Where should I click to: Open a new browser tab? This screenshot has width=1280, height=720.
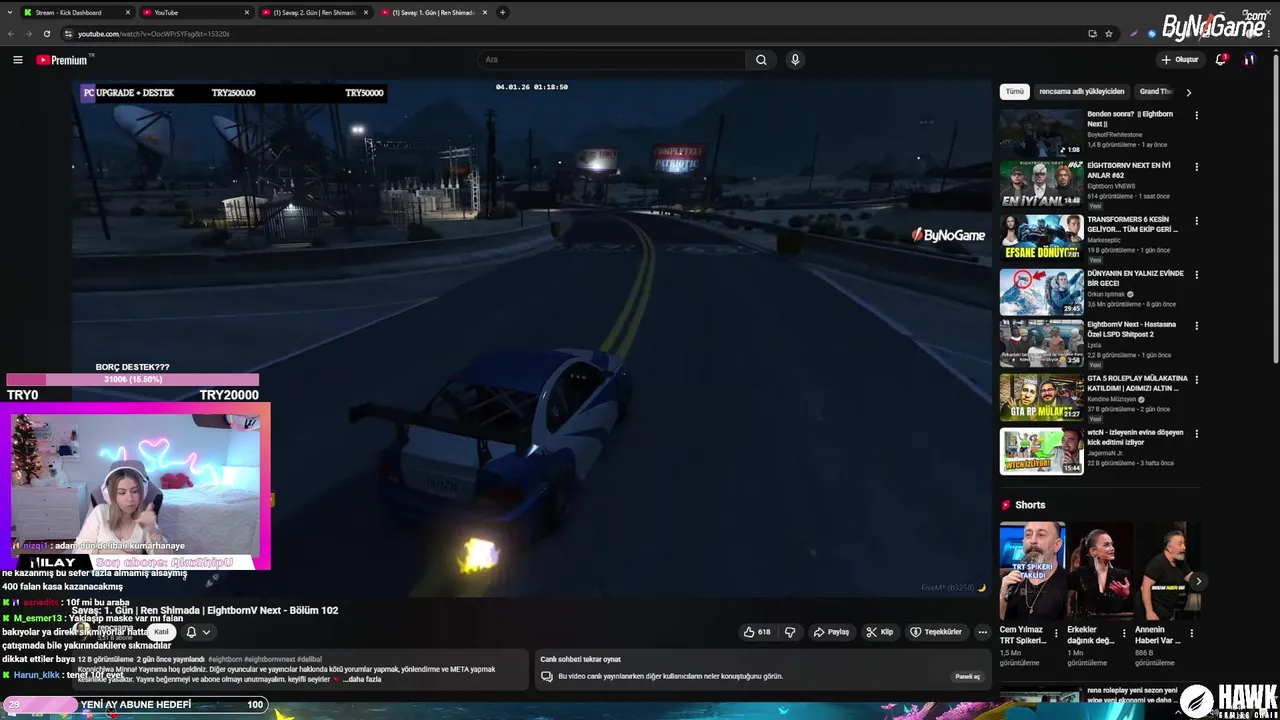pos(502,13)
